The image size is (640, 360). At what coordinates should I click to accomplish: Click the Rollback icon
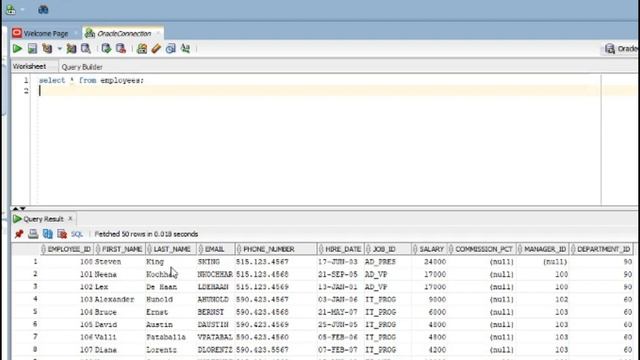click(121, 49)
